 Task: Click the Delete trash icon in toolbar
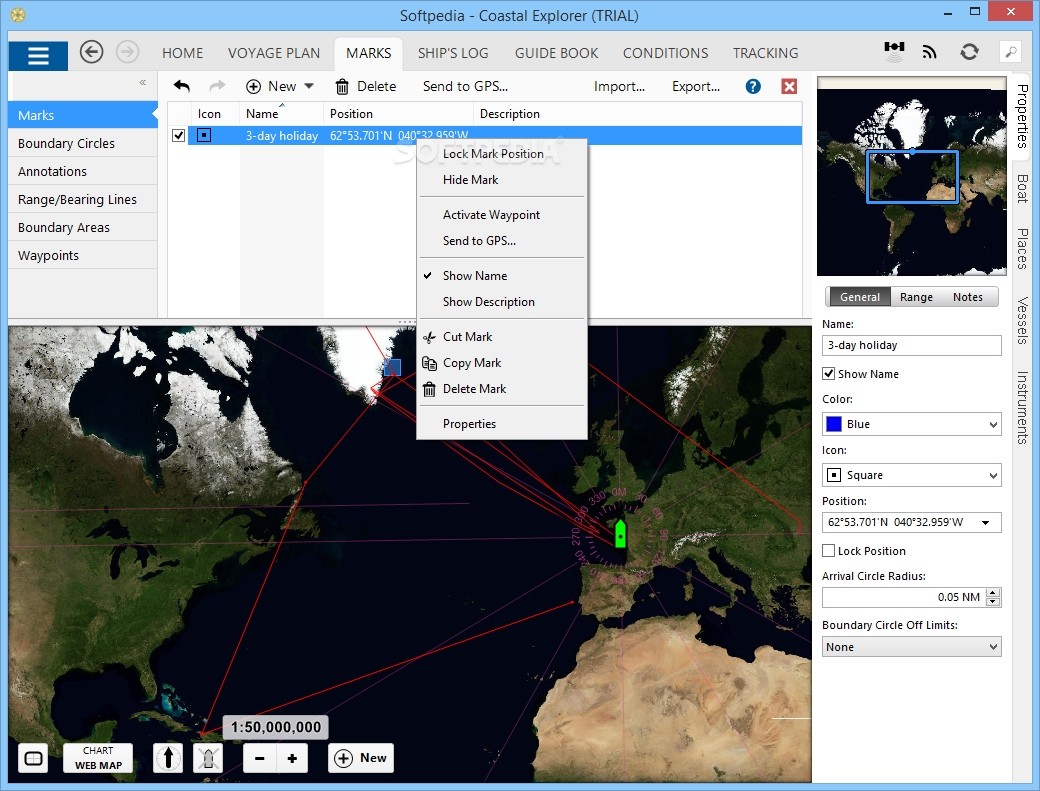(x=342, y=86)
